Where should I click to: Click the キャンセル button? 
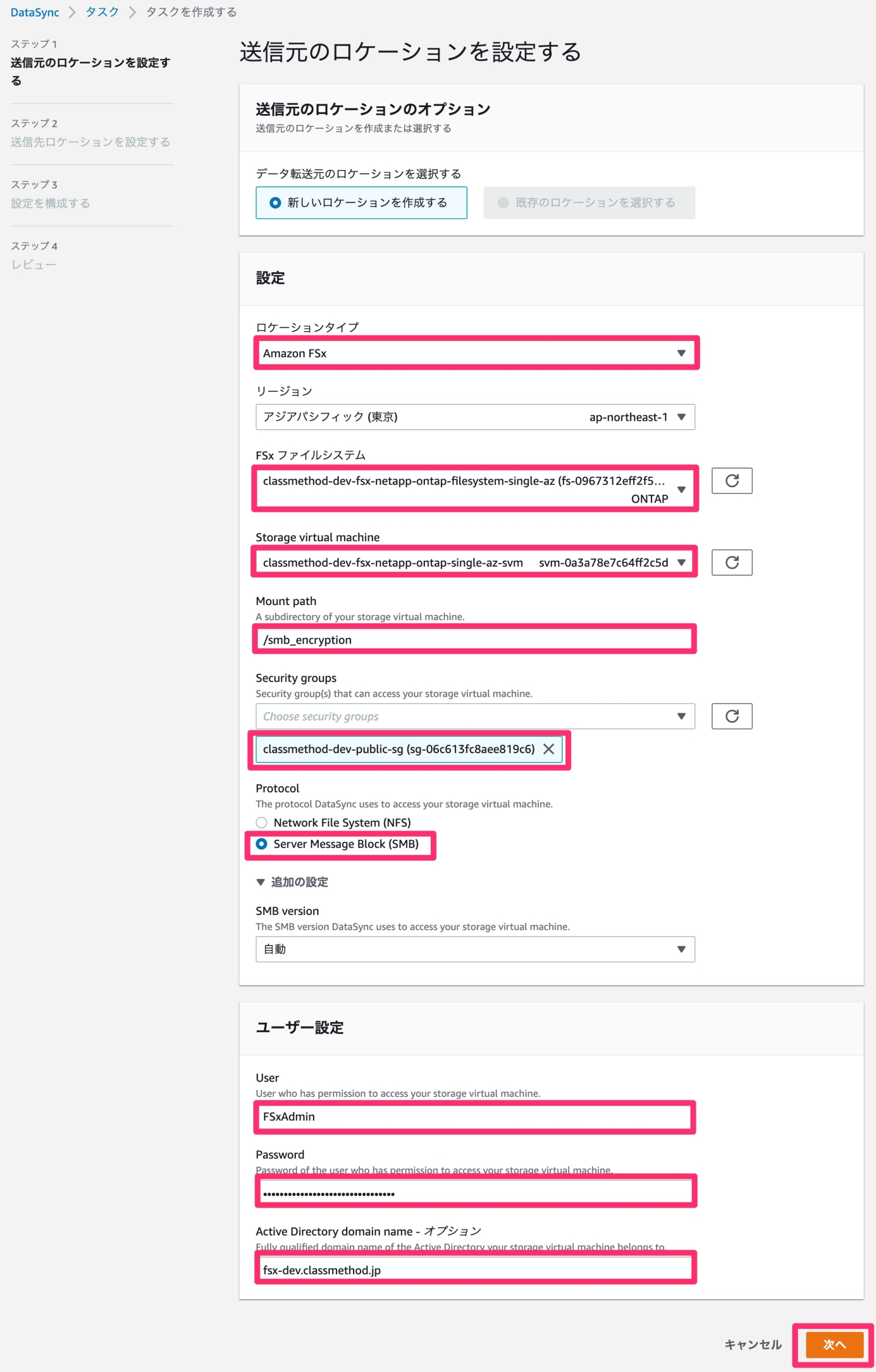(x=752, y=1344)
